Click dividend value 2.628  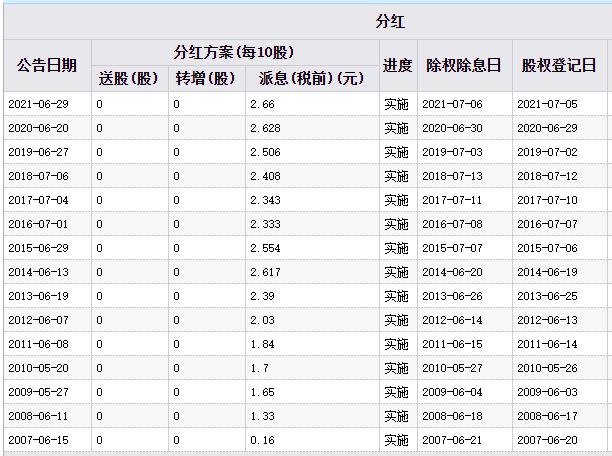[x=265, y=128]
